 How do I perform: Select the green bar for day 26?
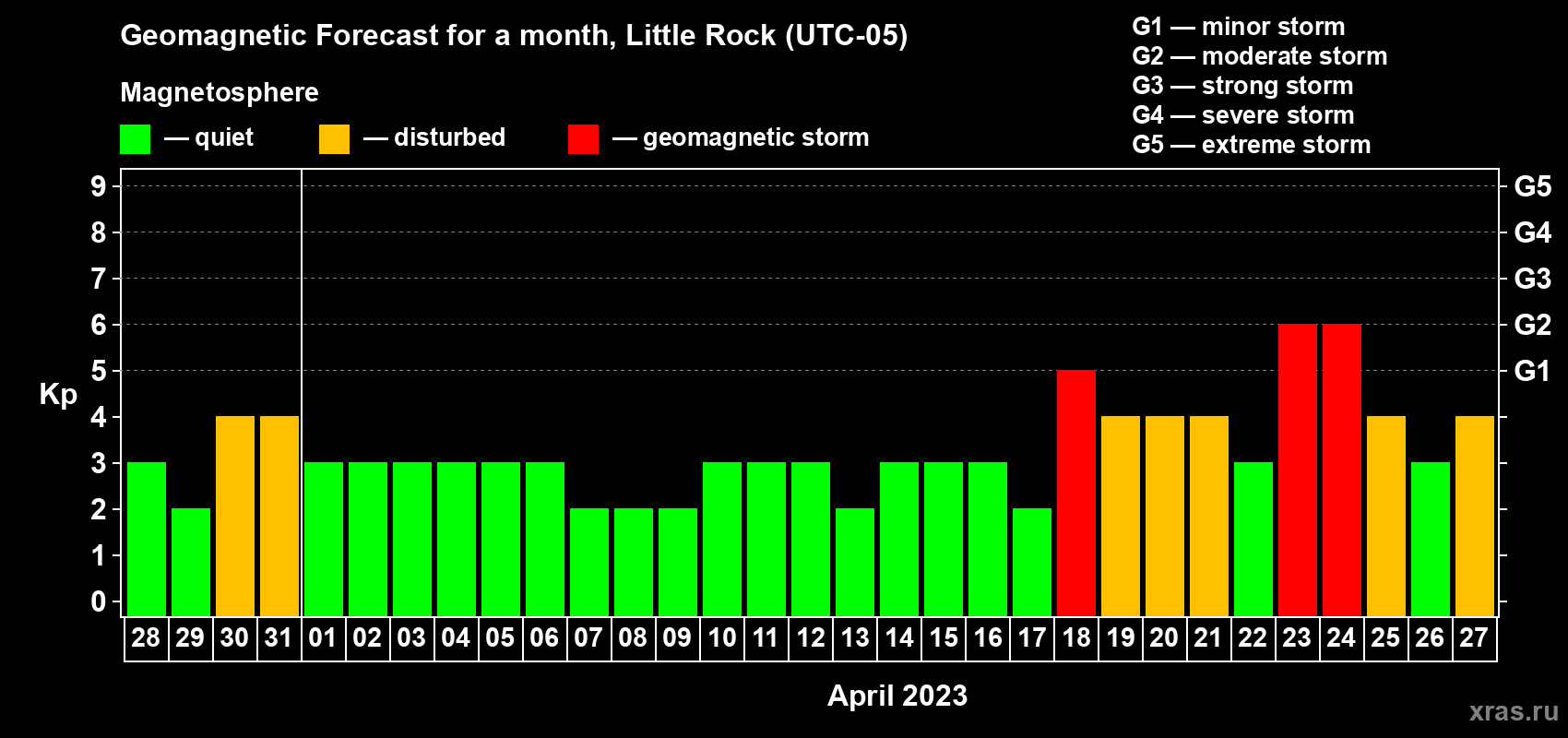1431,539
